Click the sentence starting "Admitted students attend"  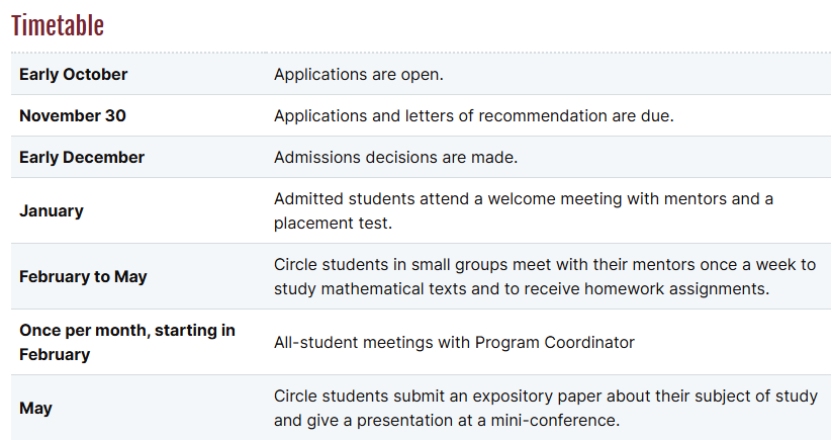(x=523, y=199)
